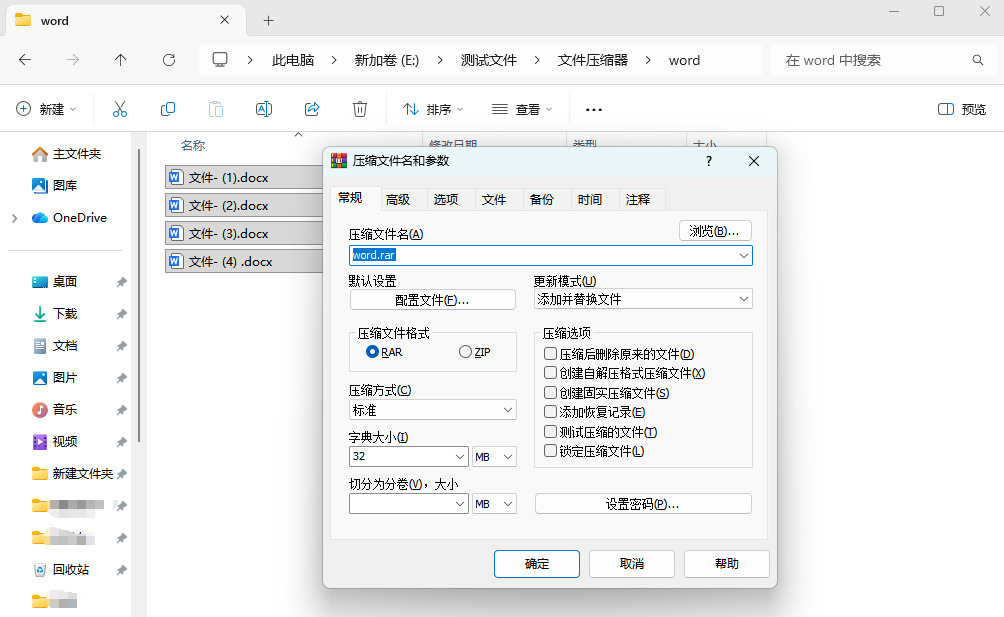Click the Paste clipboard icon
1004x617 pixels.
216,109
